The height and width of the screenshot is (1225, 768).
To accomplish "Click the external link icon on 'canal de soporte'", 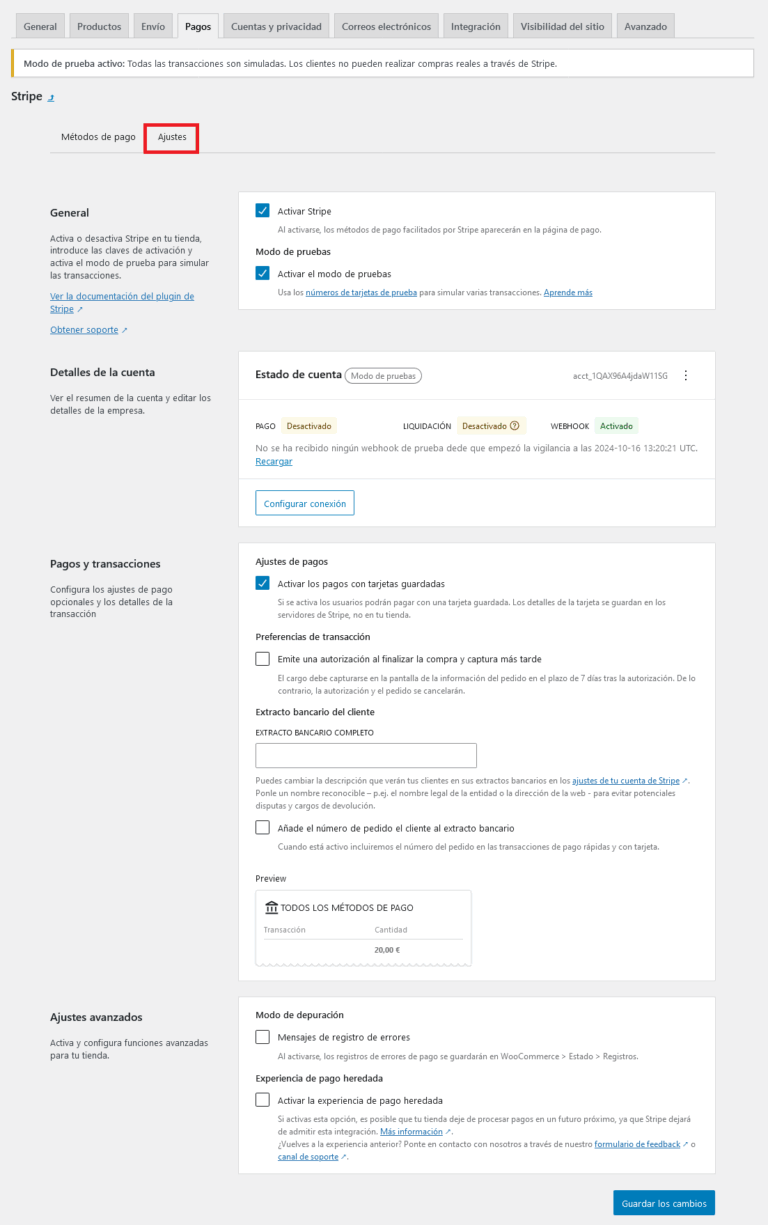I will coord(345,1156).
